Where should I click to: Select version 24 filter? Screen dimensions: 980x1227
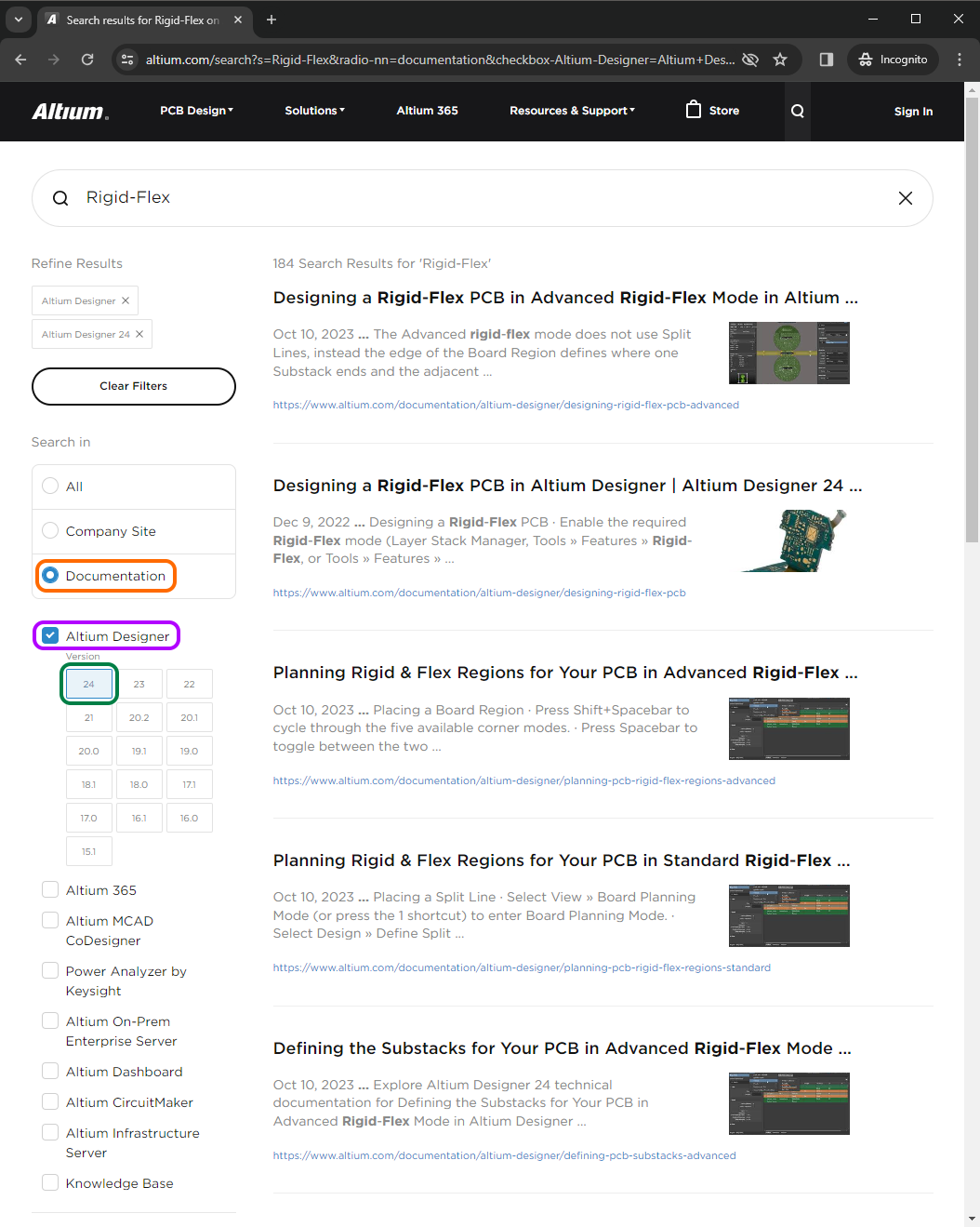pos(89,685)
